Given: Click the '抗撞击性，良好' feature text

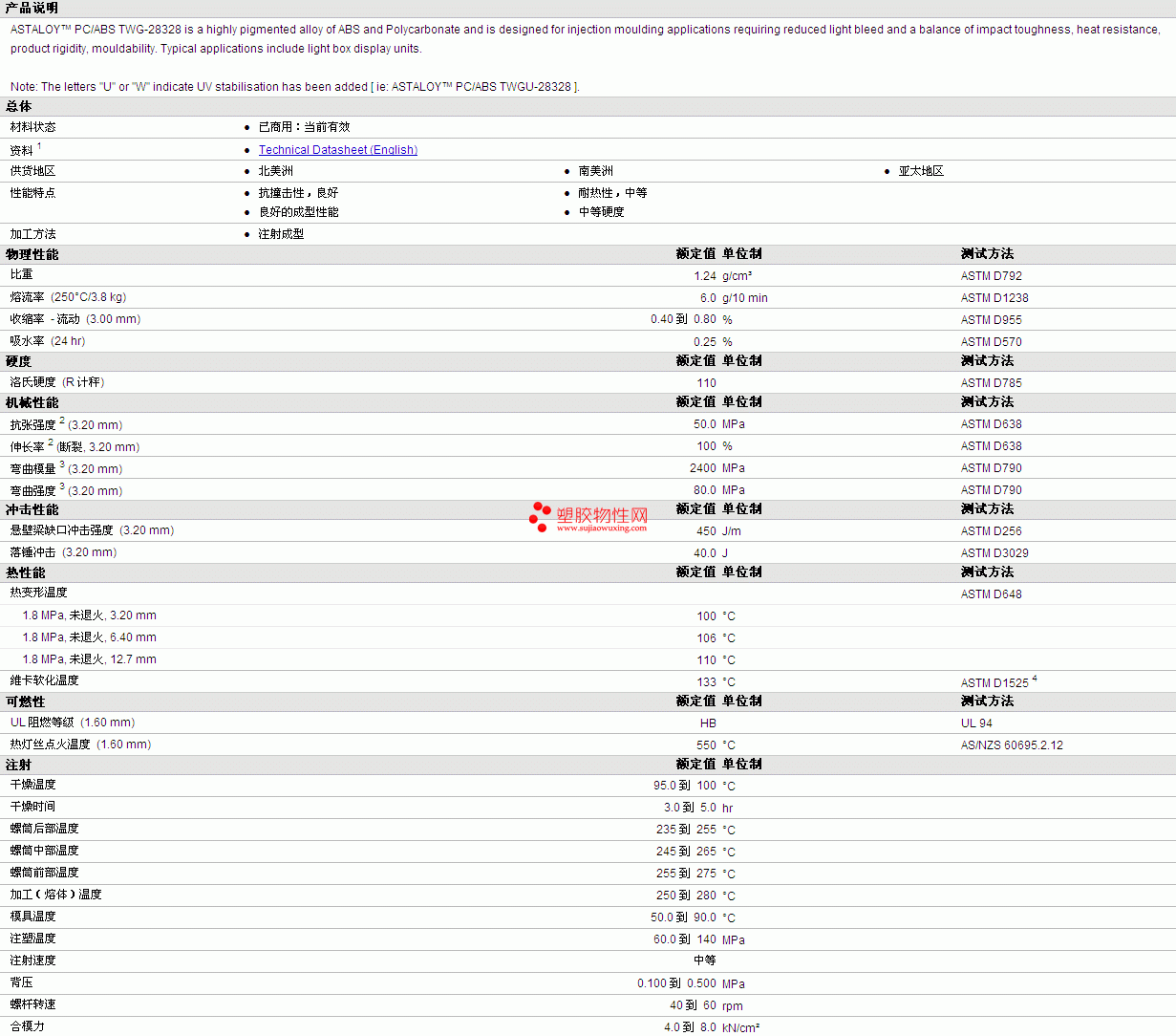Looking at the screenshot, I should (299, 193).
